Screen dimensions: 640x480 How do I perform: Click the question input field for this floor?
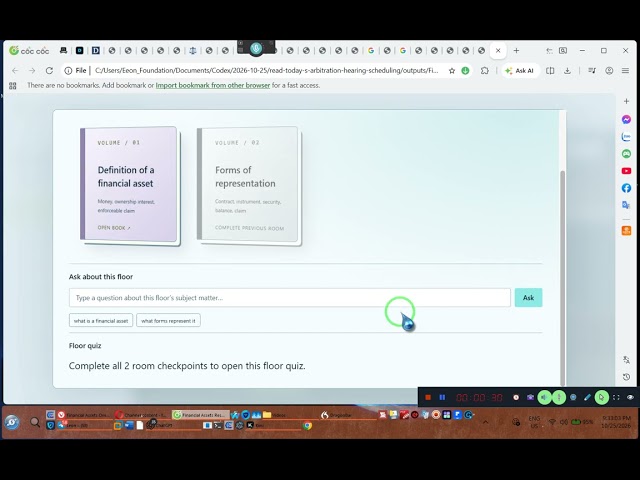(x=289, y=298)
